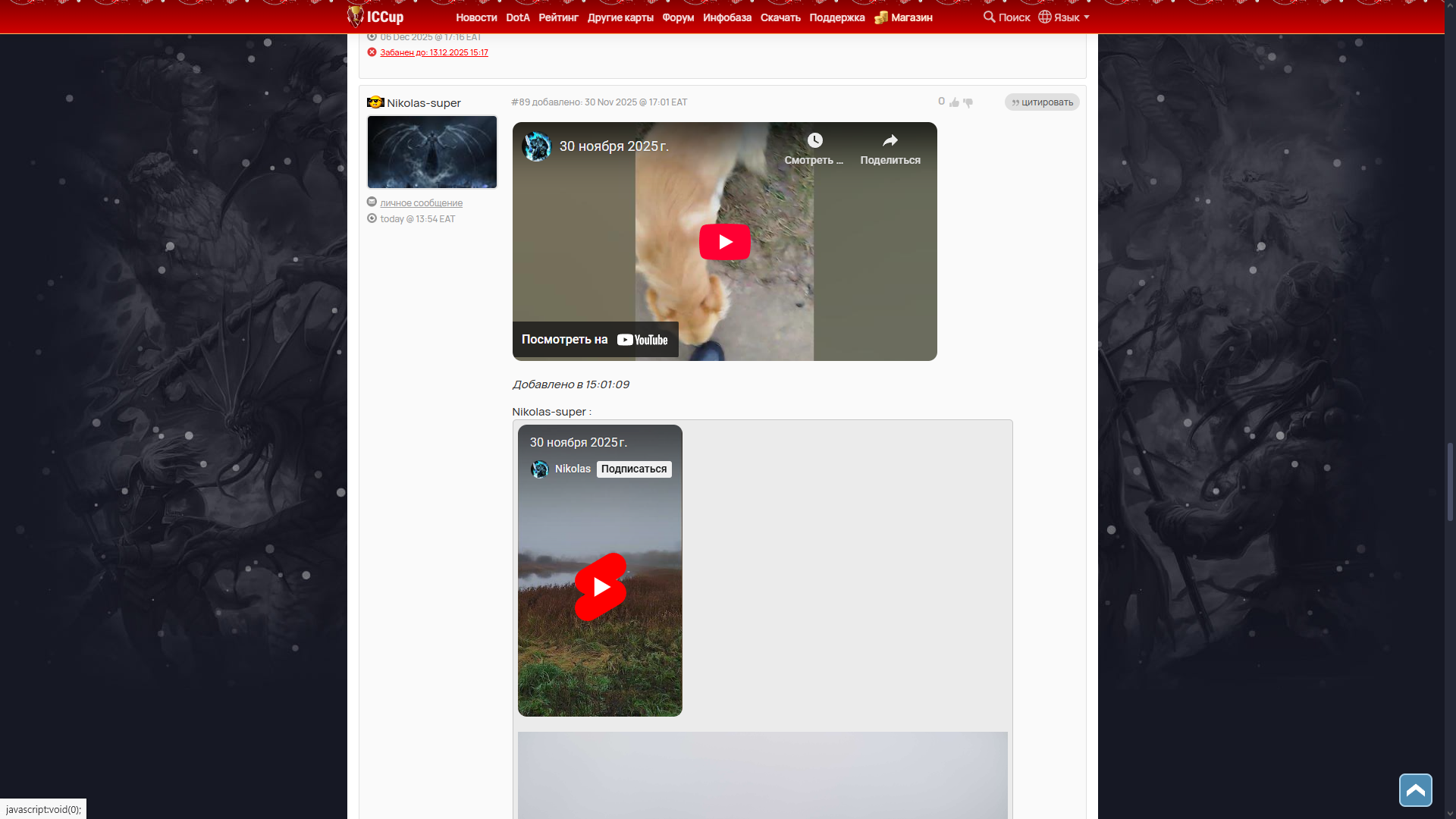
Task: Click the Watch Later clock icon
Action: pos(814,141)
